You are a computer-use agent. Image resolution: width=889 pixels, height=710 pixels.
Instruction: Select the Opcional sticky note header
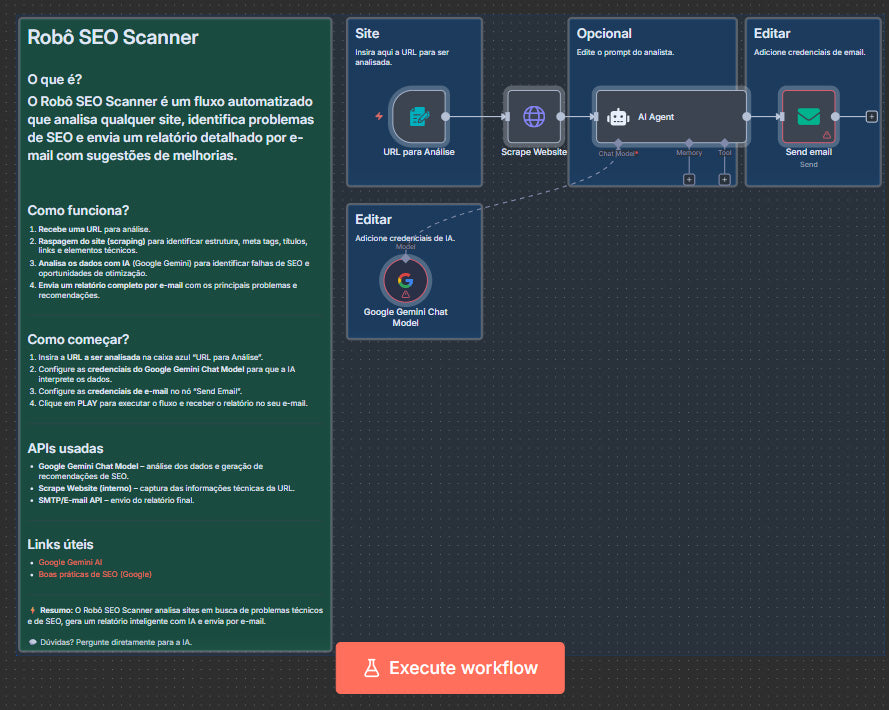pyautogui.click(x=604, y=34)
